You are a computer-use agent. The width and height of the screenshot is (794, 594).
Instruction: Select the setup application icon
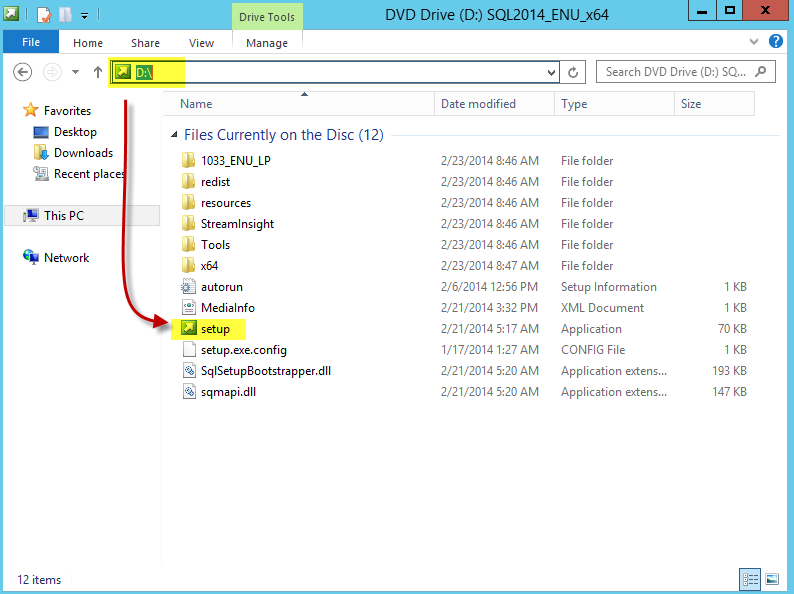[188, 328]
